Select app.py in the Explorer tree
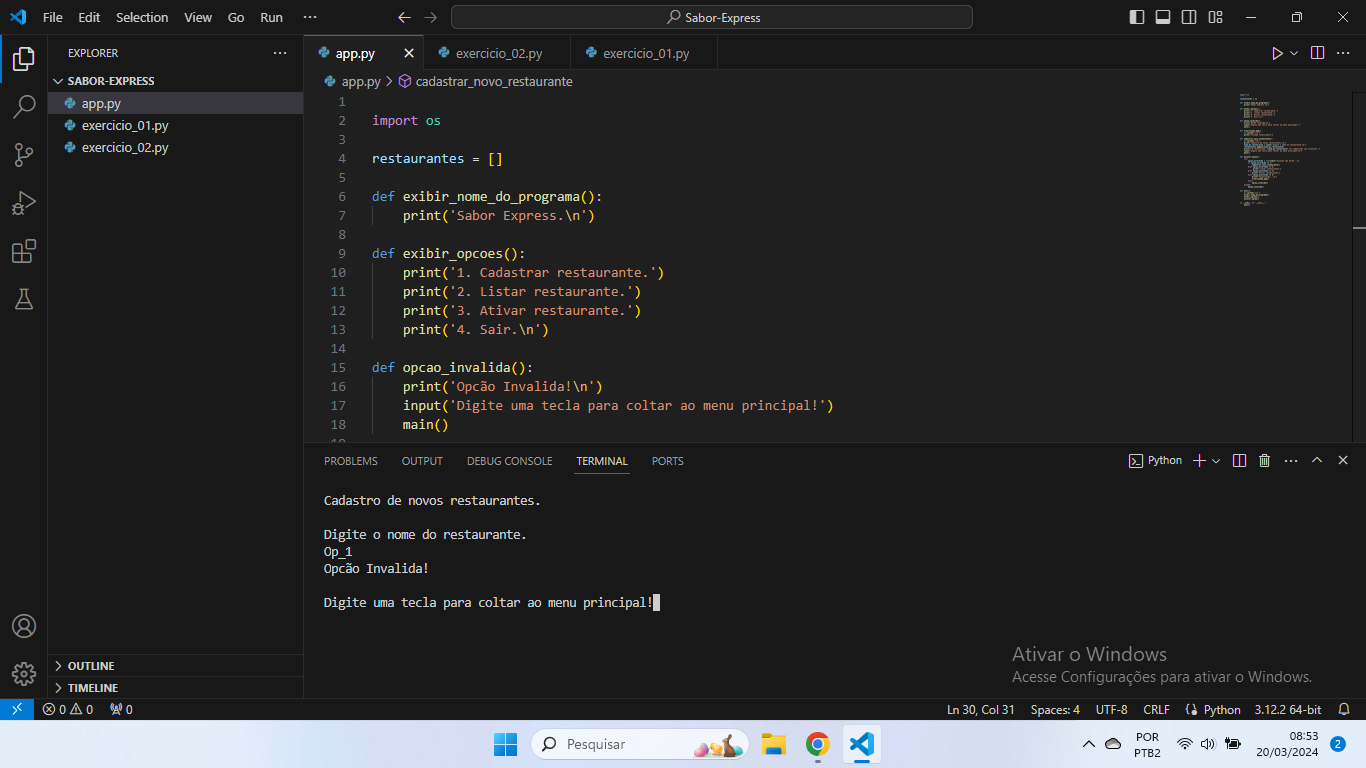This screenshot has height=768, width=1366. (175, 103)
